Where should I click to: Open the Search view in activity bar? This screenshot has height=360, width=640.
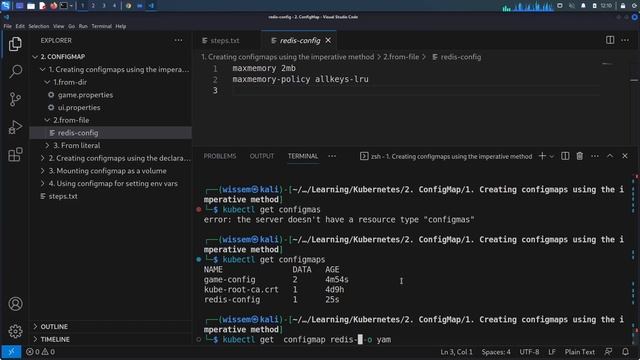coord(15,71)
